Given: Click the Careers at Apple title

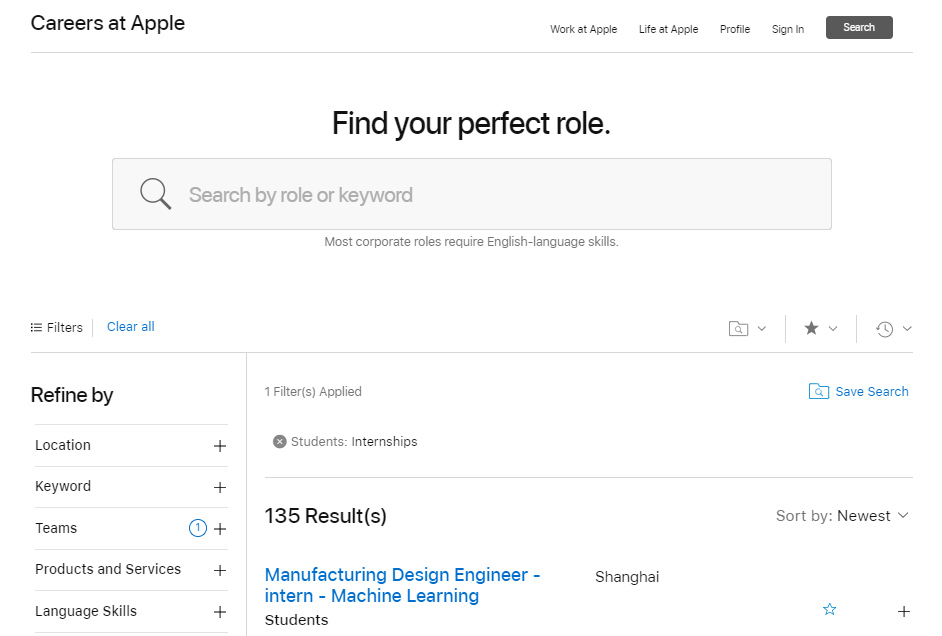Looking at the screenshot, I should pyautogui.click(x=108, y=23).
